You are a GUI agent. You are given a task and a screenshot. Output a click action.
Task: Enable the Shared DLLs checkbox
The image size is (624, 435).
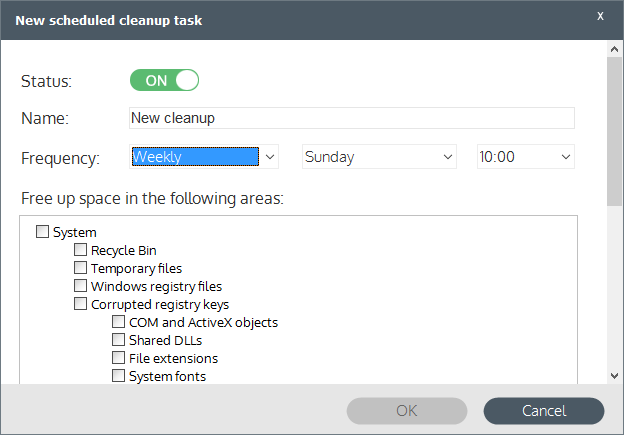tap(118, 339)
